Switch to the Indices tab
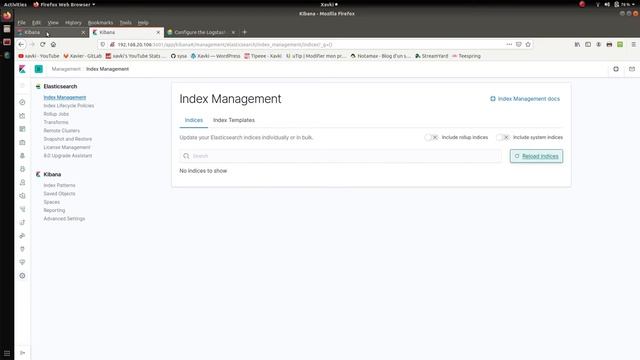640x360 pixels. (194, 120)
